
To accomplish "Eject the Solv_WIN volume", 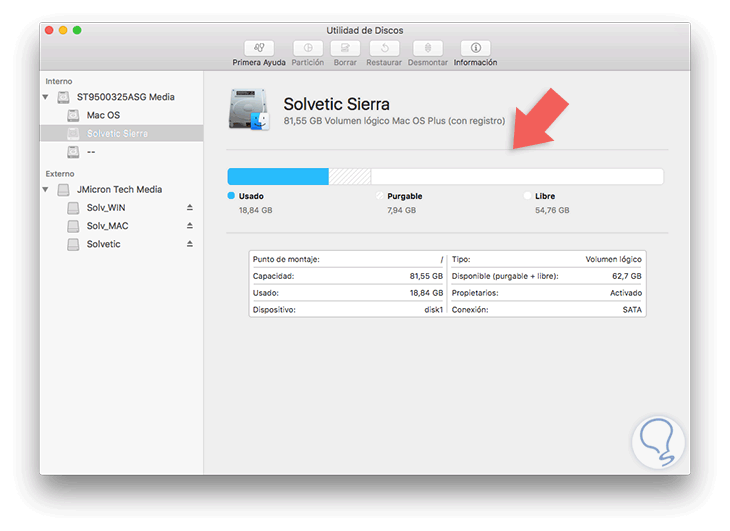I will pos(190,207).
